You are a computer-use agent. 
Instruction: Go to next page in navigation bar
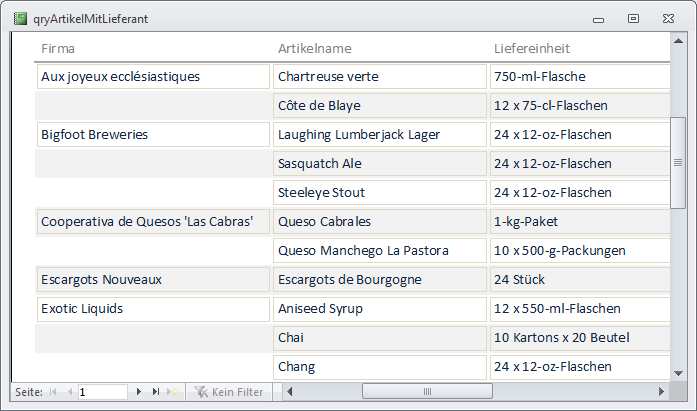point(139,392)
